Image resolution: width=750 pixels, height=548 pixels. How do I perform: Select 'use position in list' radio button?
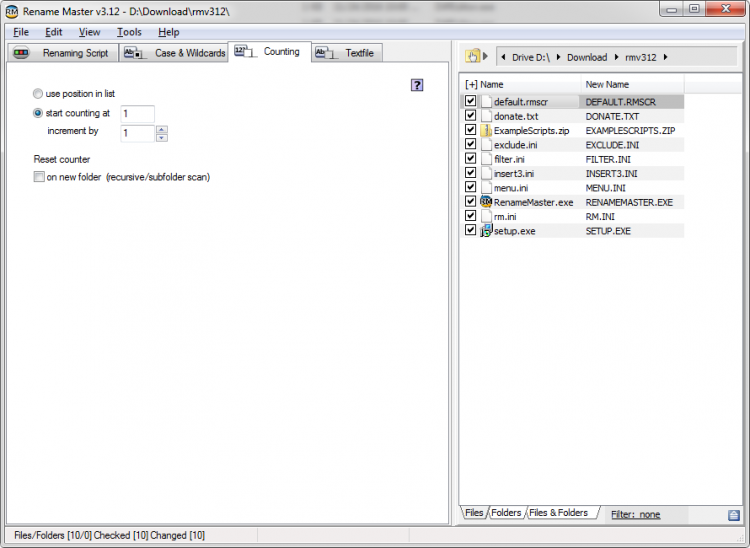pyautogui.click(x=38, y=93)
